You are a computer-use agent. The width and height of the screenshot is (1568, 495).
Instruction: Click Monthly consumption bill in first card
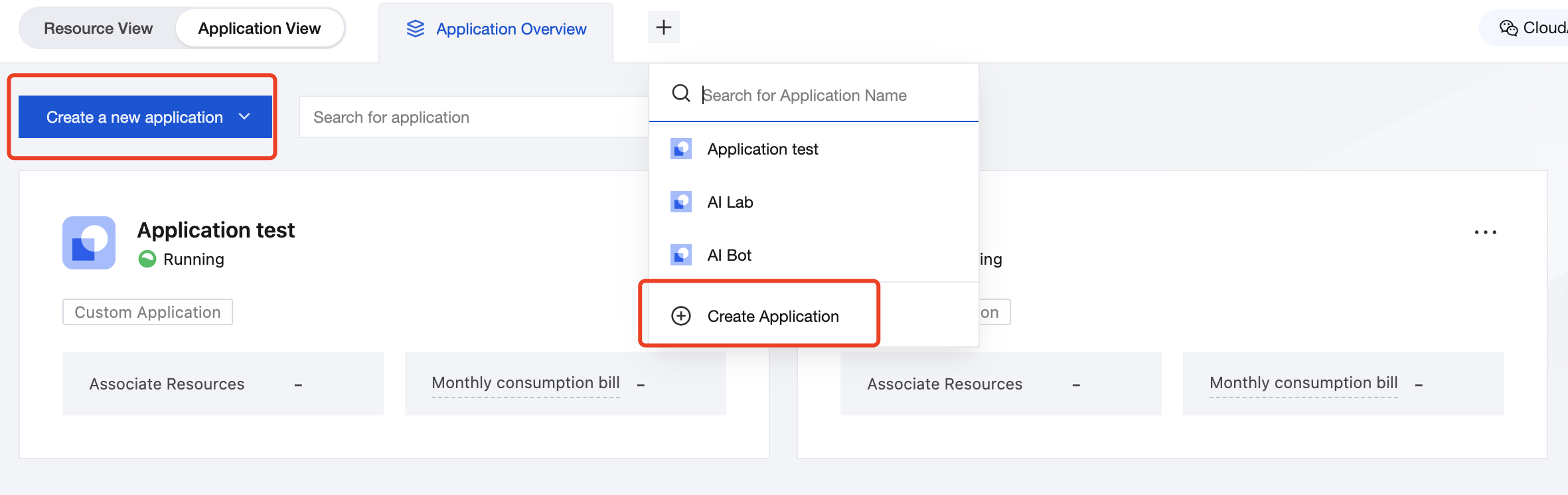coord(525,383)
